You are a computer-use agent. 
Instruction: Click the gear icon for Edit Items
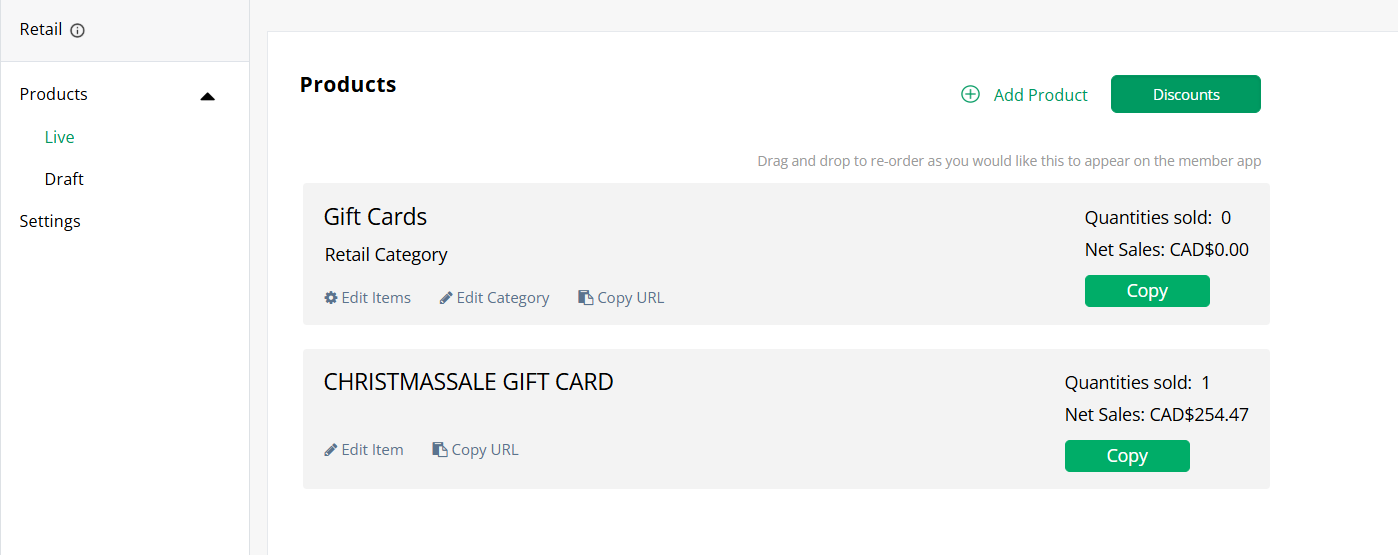click(331, 298)
